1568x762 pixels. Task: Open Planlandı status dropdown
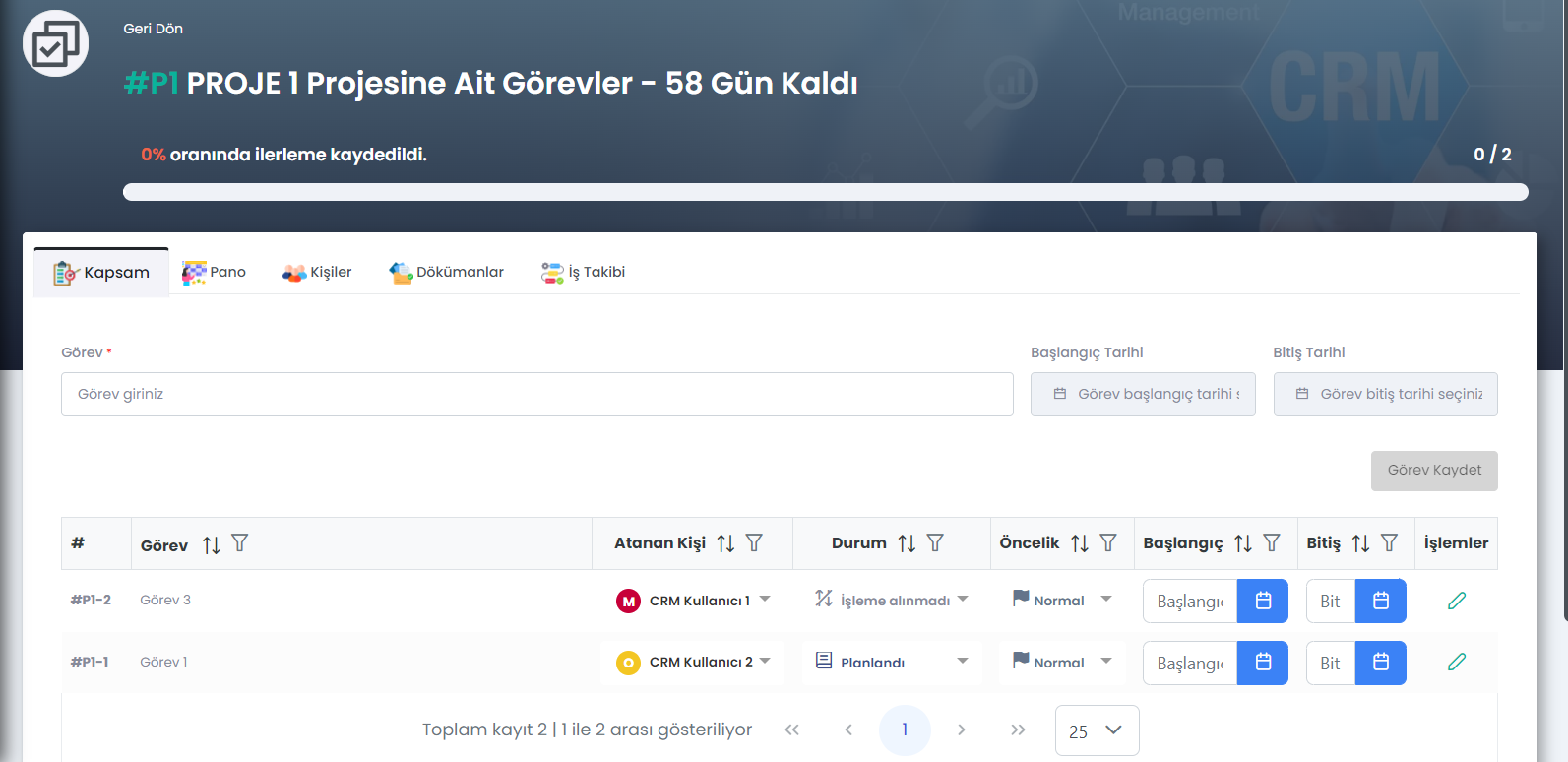coord(963,661)
